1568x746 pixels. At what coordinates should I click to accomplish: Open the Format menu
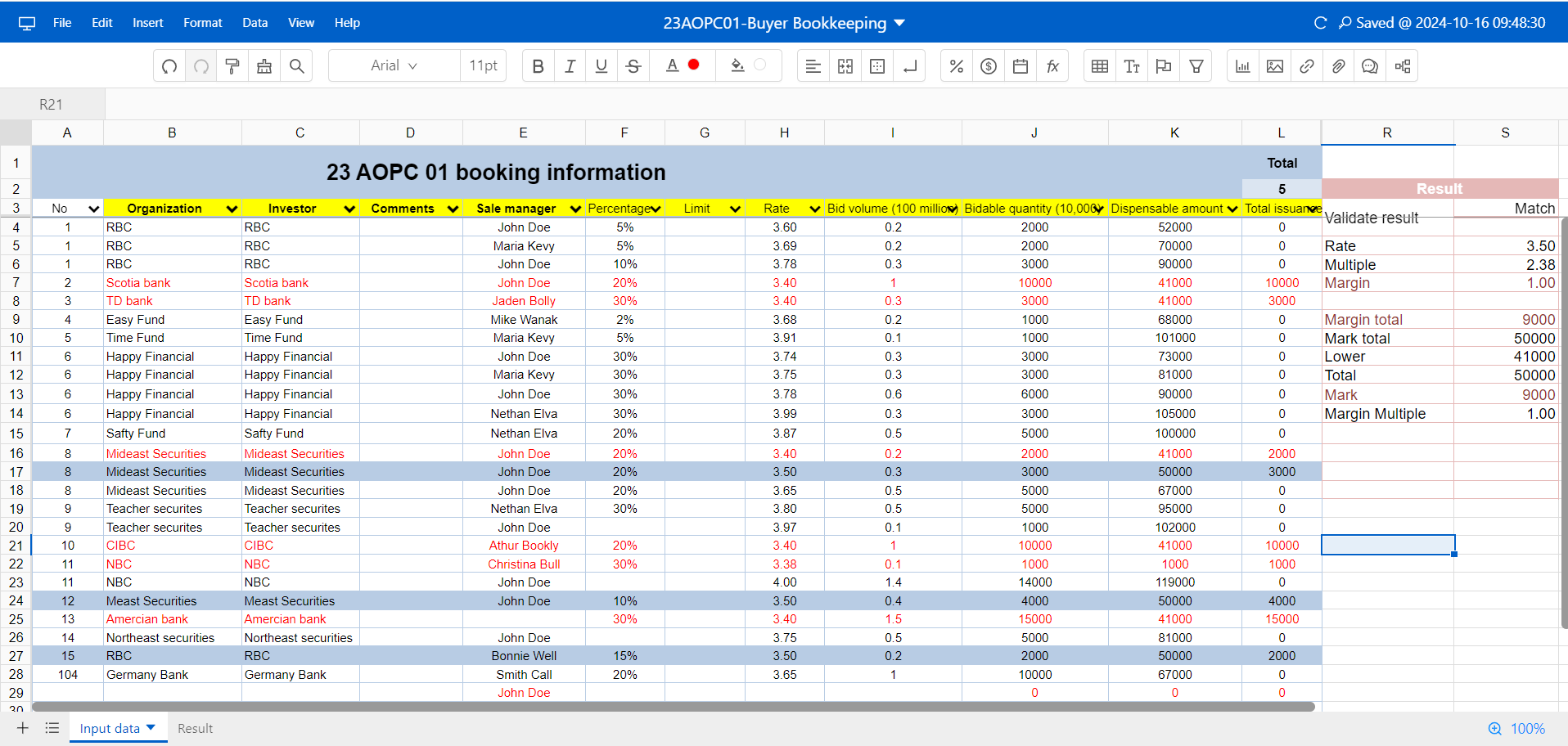pyautogui.click(x=203, y=23)
